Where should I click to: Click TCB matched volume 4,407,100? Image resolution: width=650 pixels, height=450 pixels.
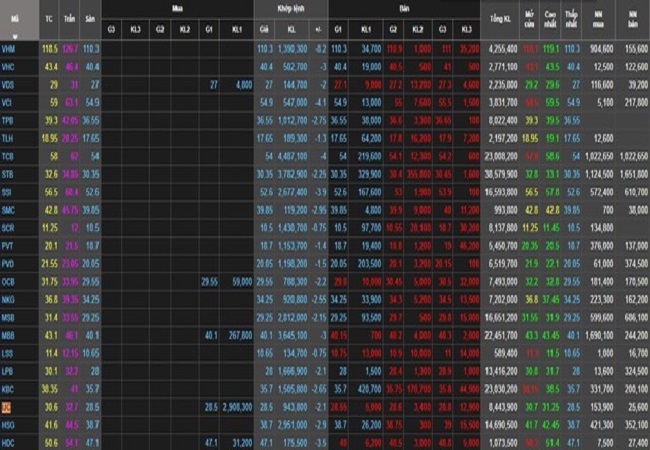[x=293, y=157]
